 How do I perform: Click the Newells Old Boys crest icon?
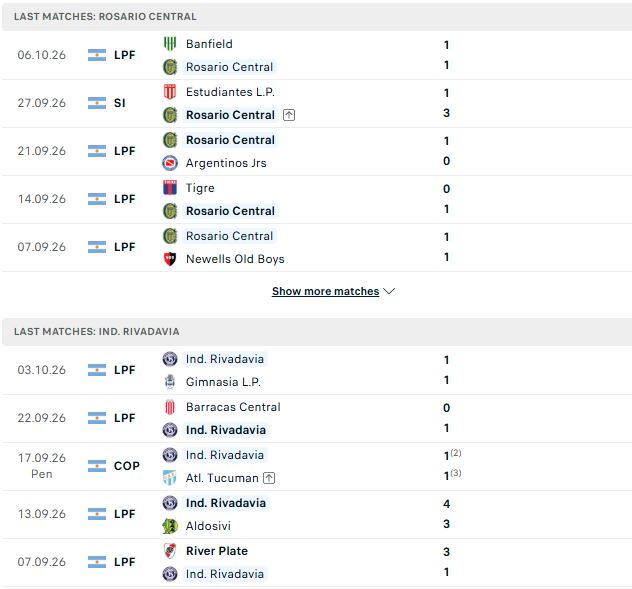[x=170, y=259]
